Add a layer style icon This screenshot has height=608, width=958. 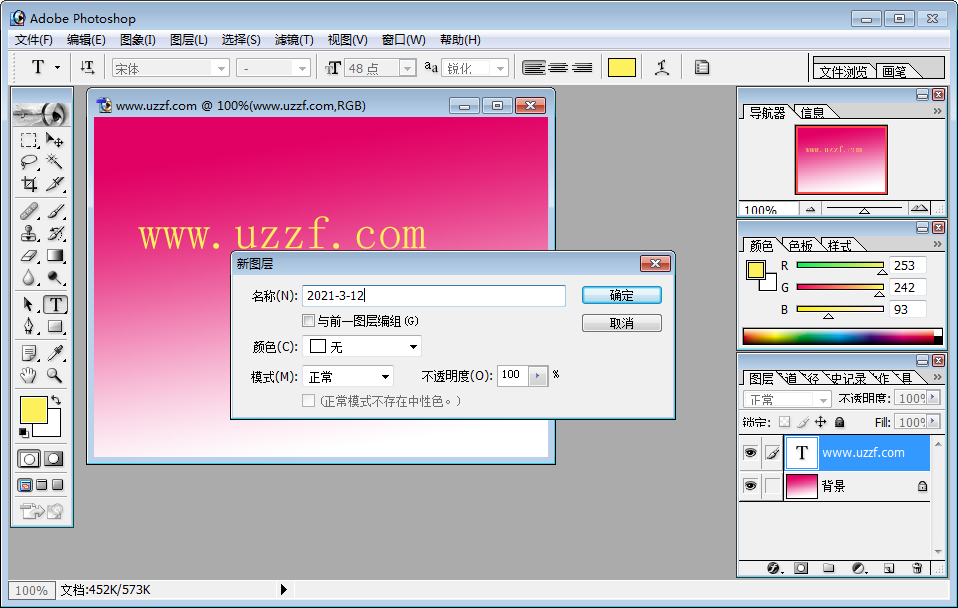point(774,568)
